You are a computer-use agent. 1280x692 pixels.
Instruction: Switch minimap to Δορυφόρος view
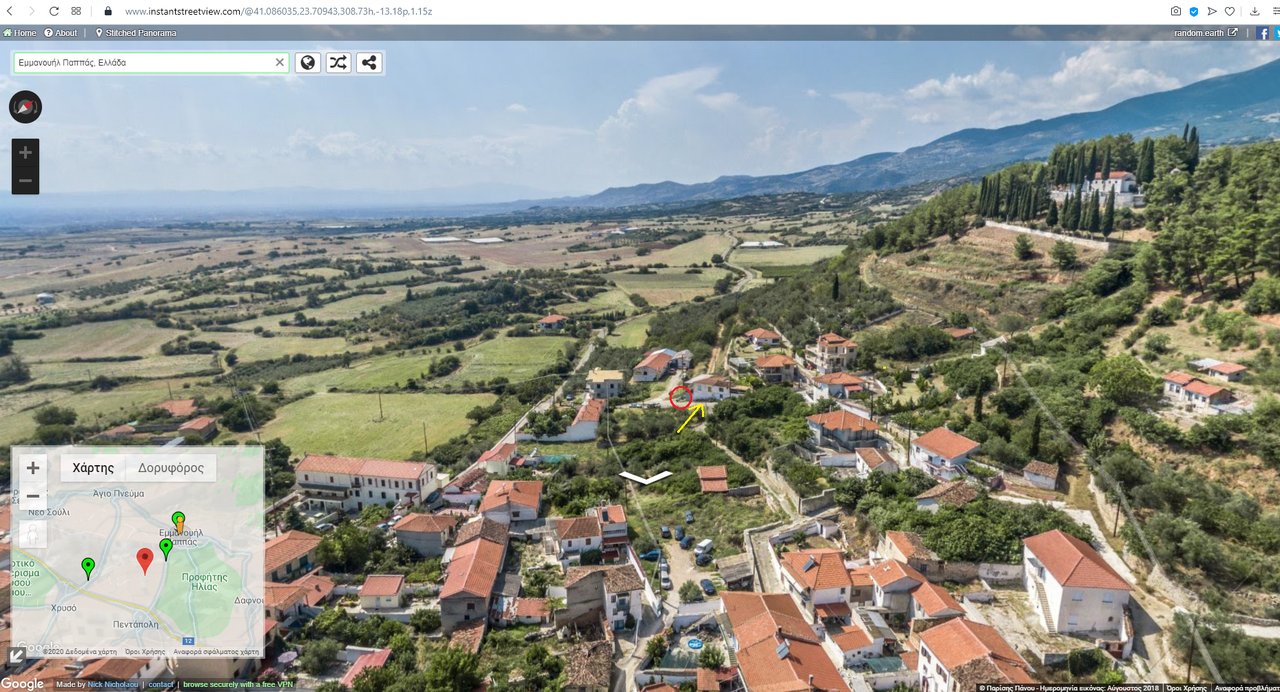pyautogui.click(x=171, y=468)
